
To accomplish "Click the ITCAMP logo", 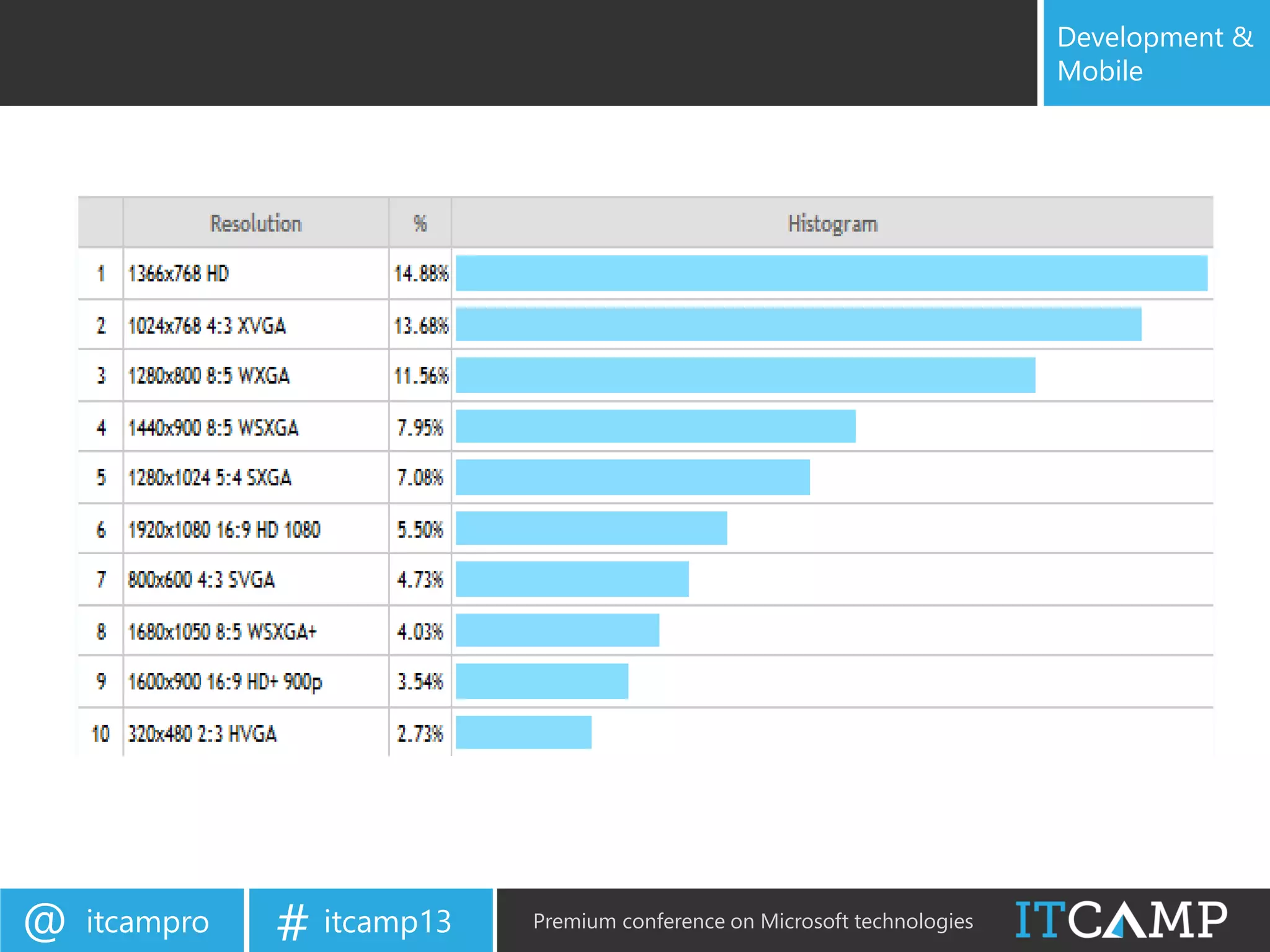I will point(1121,920).
